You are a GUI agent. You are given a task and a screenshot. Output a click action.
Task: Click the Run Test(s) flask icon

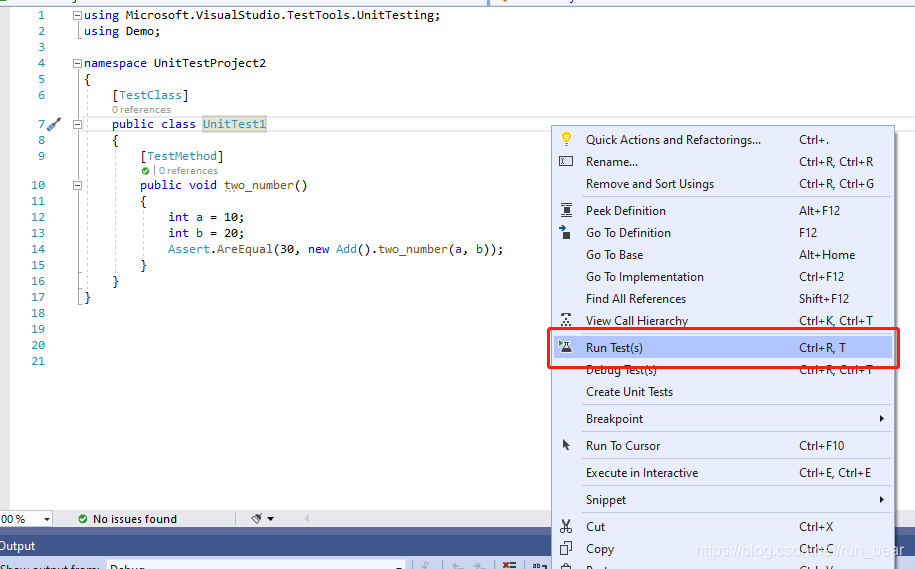coord(565,347)
